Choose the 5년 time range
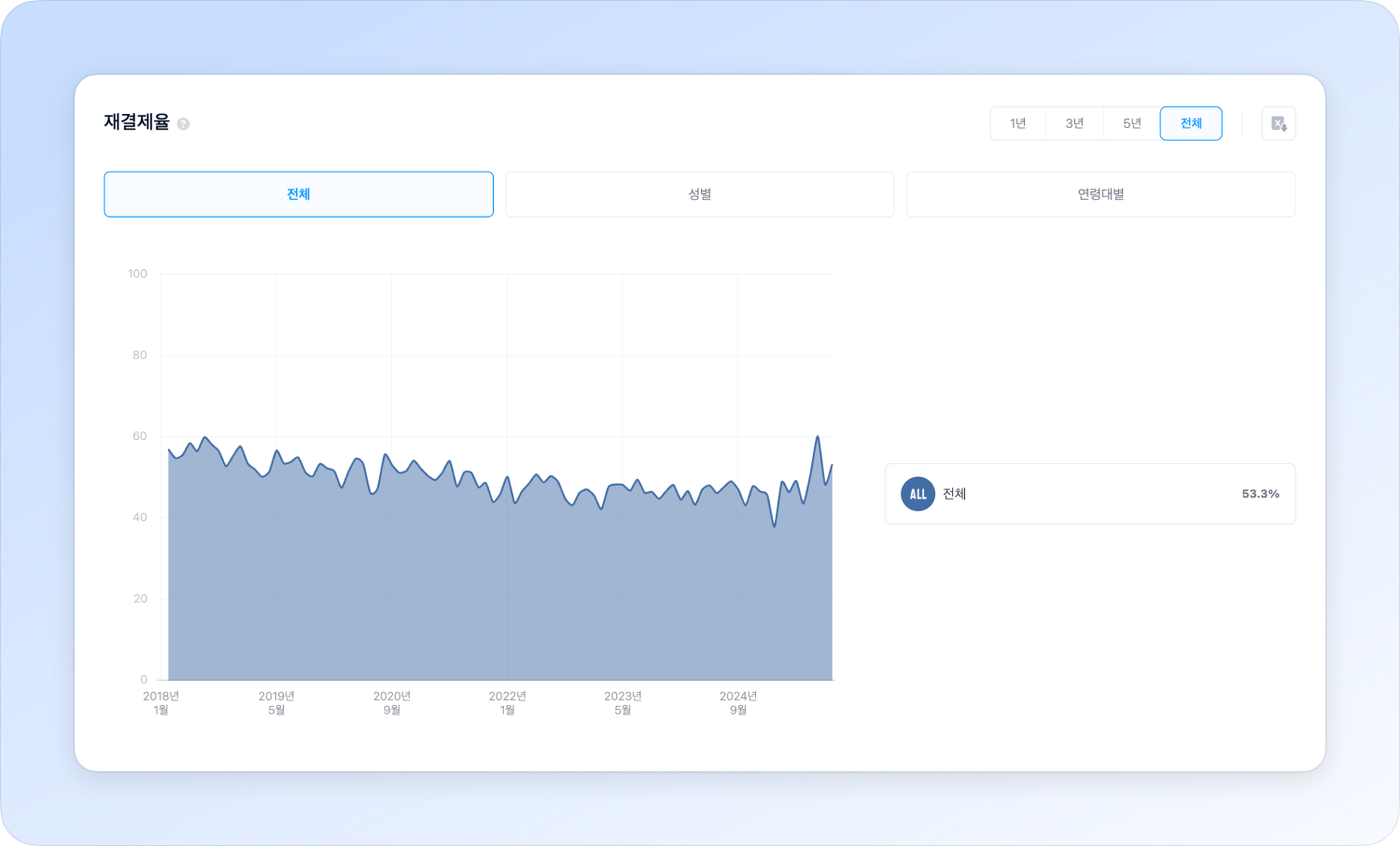The image size is (1400, 846). coord(1131,123)
